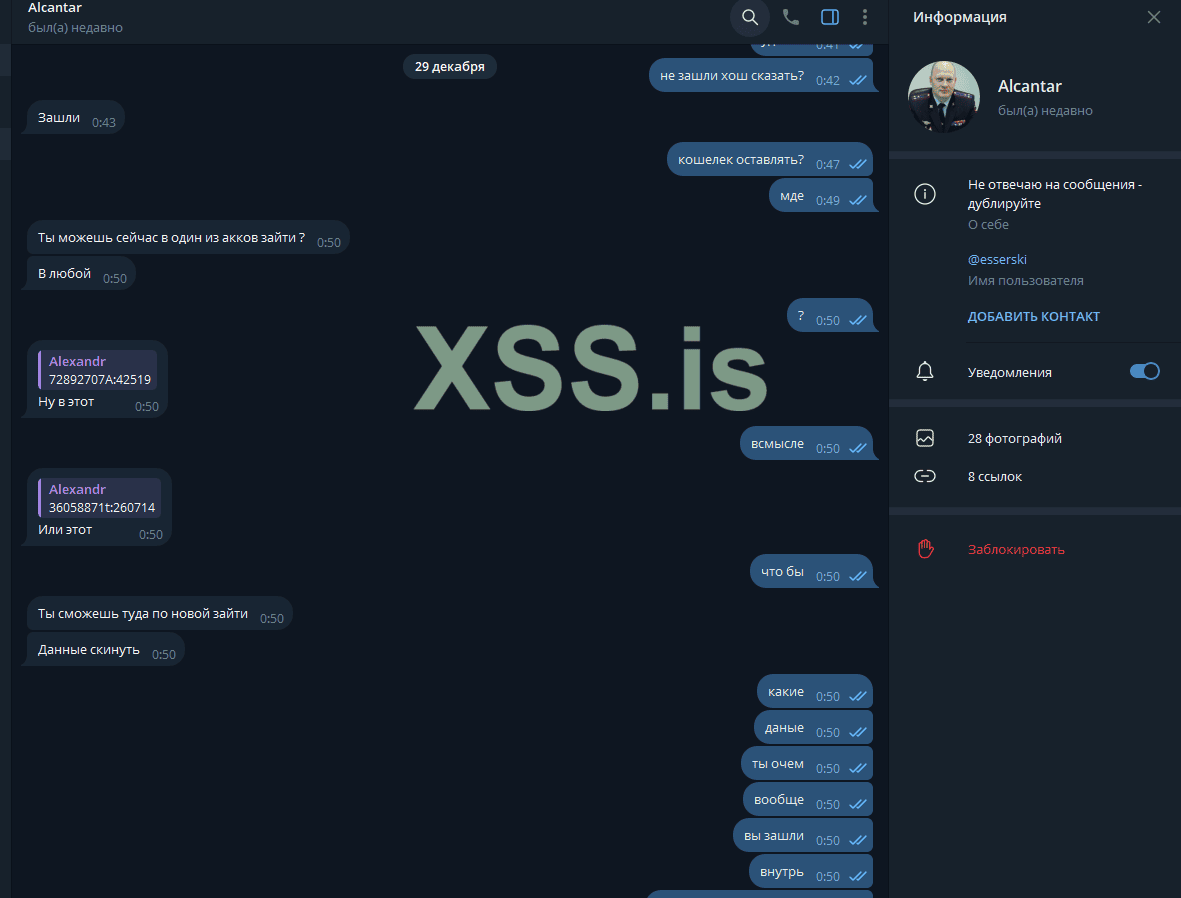Screen dimensions: 1181x898
Task: Click the quoted reply '36058871t:260714'
Action: pyautogui.click(x=100, y=498)
